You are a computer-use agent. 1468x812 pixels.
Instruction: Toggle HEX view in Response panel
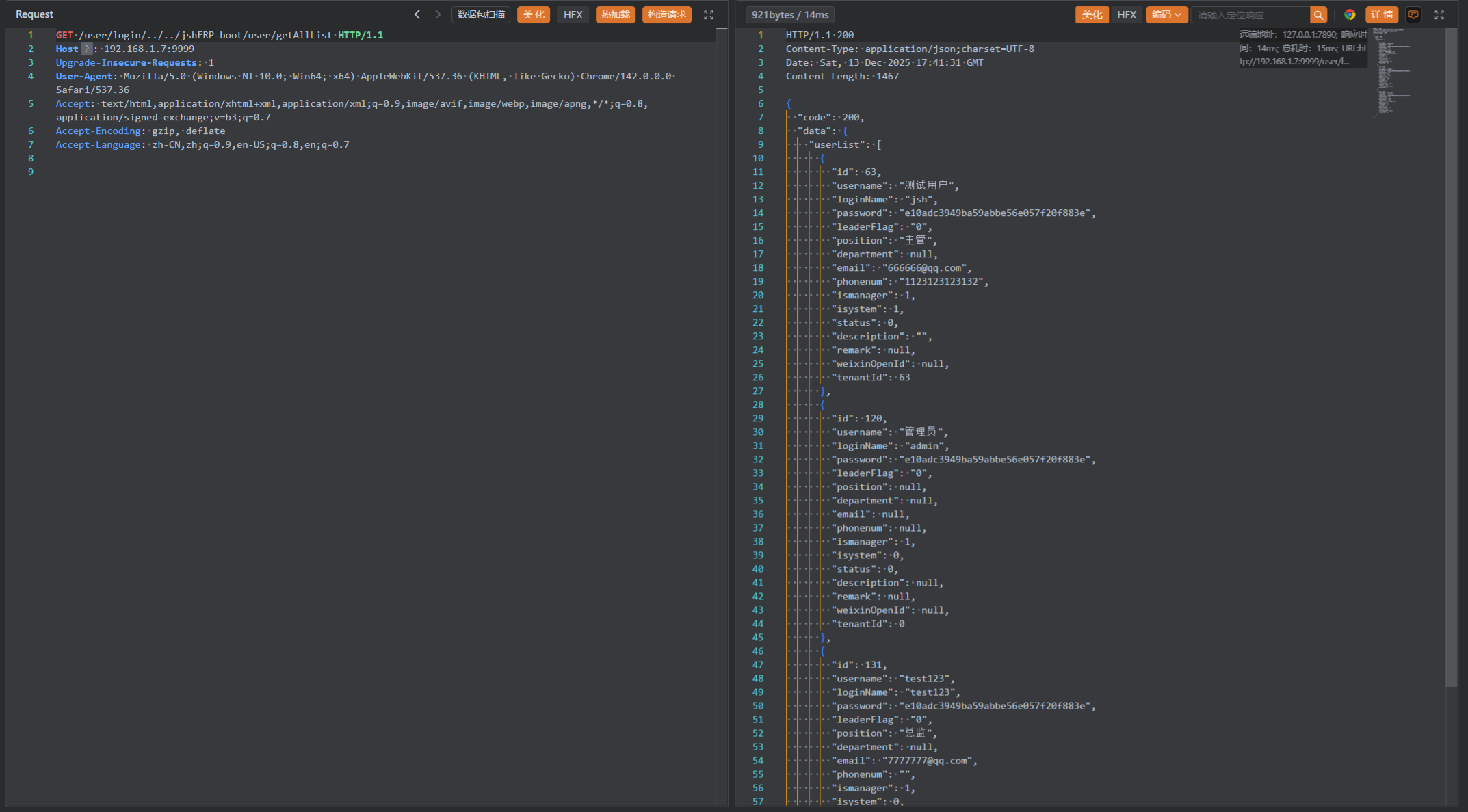click(1127, 14)
